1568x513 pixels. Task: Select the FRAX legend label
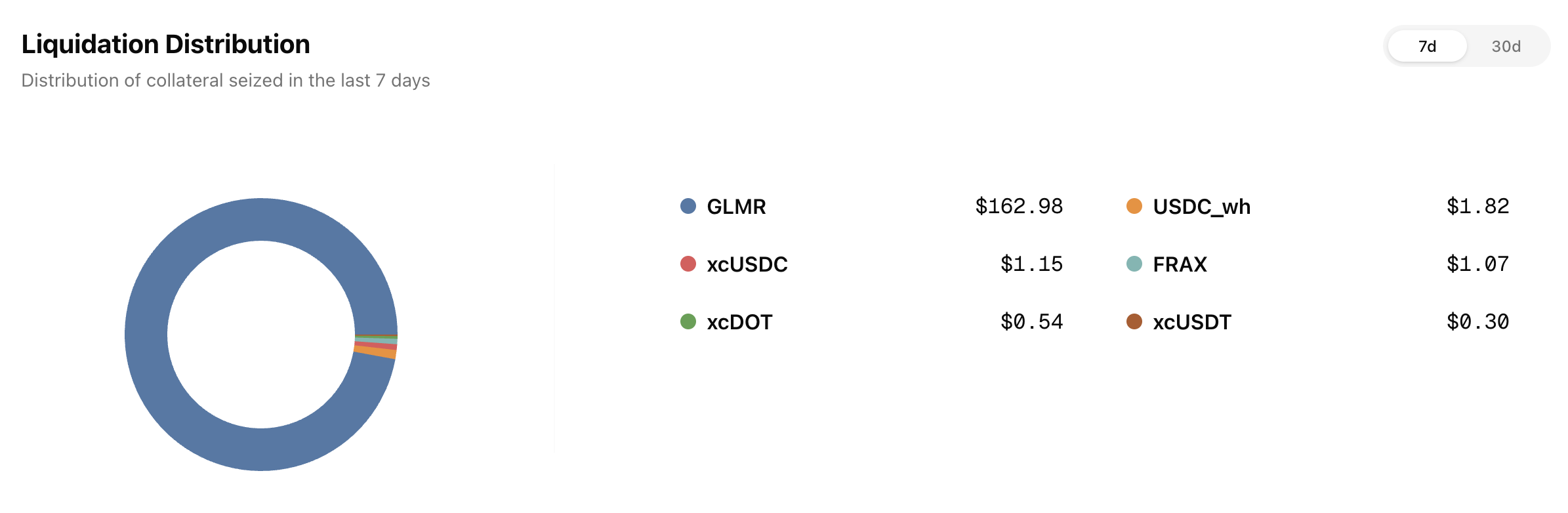[1180, 264]
